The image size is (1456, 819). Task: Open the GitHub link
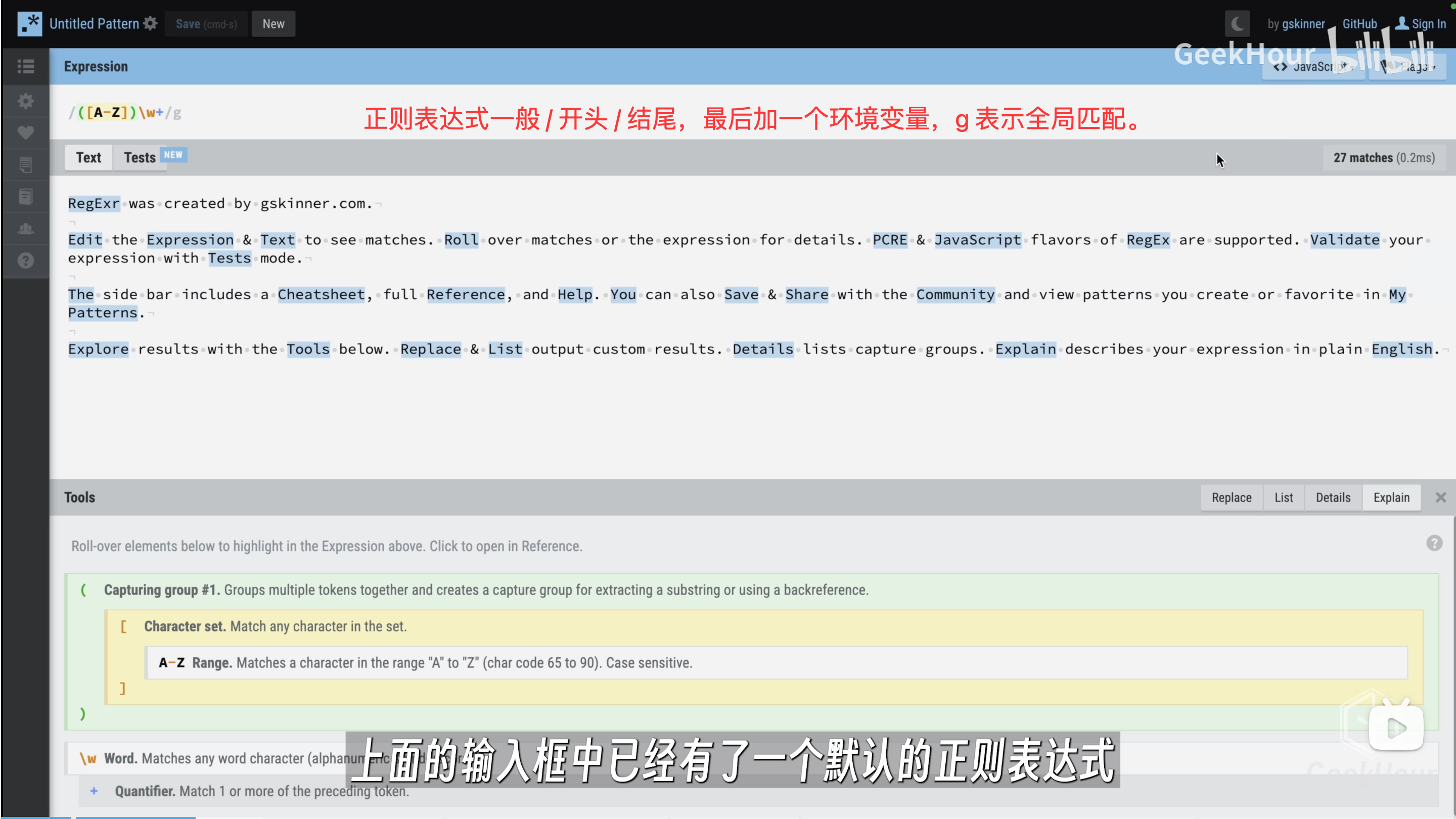point(1359,24)
